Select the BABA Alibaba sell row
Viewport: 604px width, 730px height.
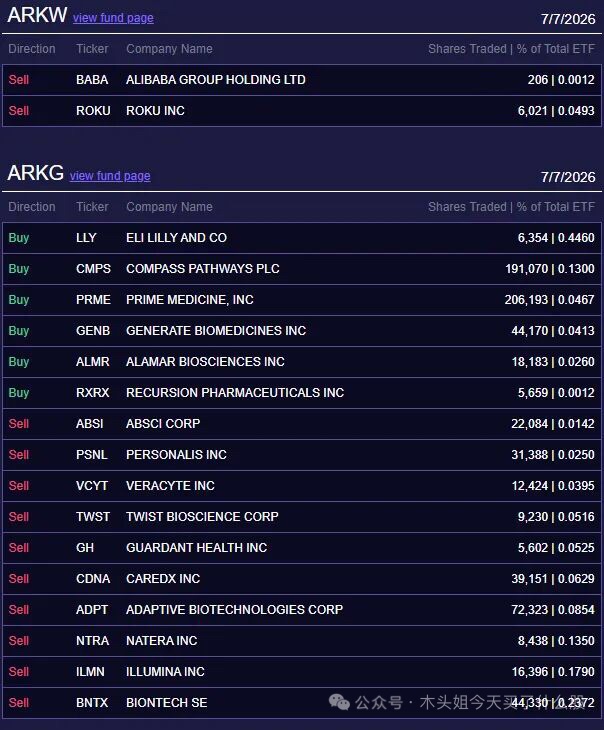(302, 80)
